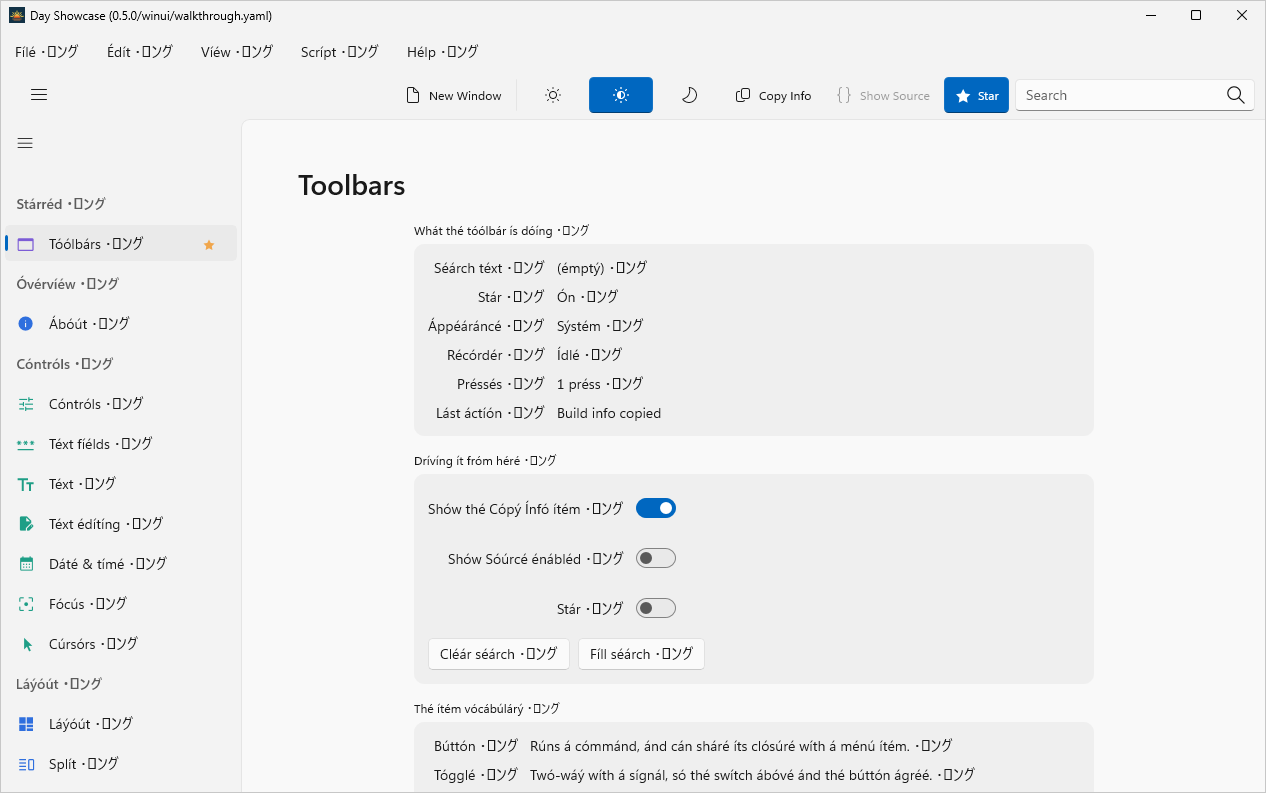
Task: Click the Stárréd section header
Action: [x=61, y=204]
